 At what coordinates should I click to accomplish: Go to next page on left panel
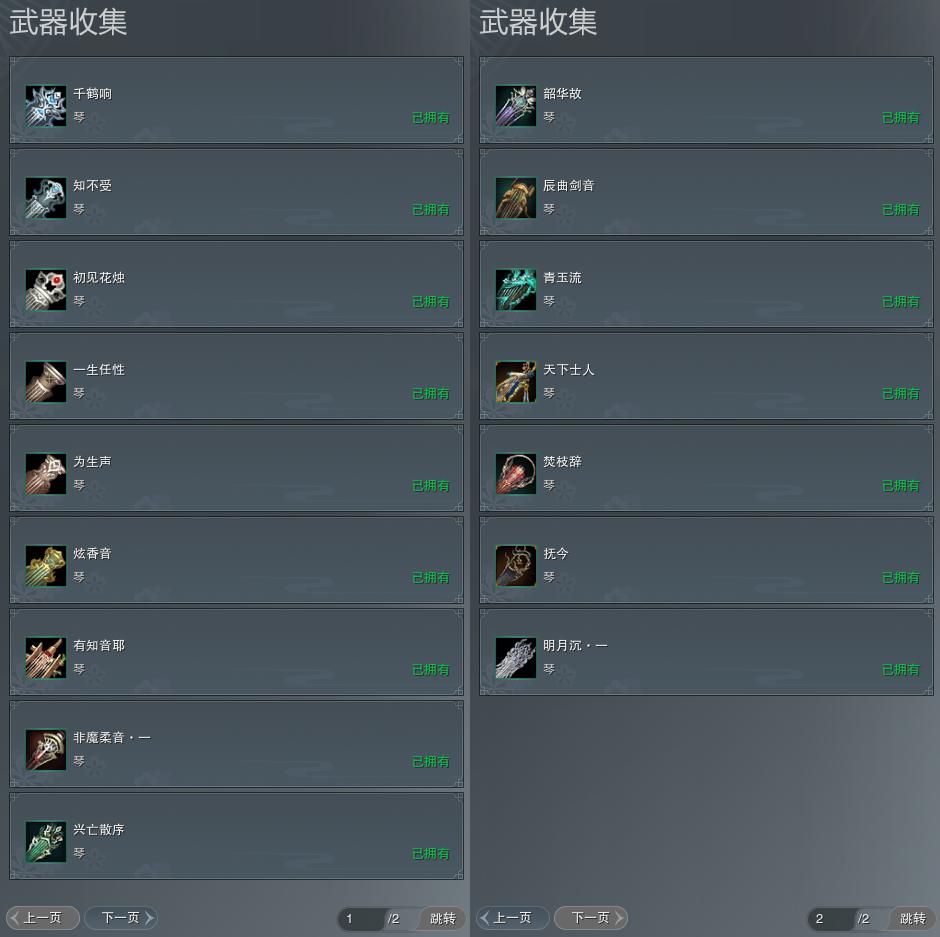120,918
